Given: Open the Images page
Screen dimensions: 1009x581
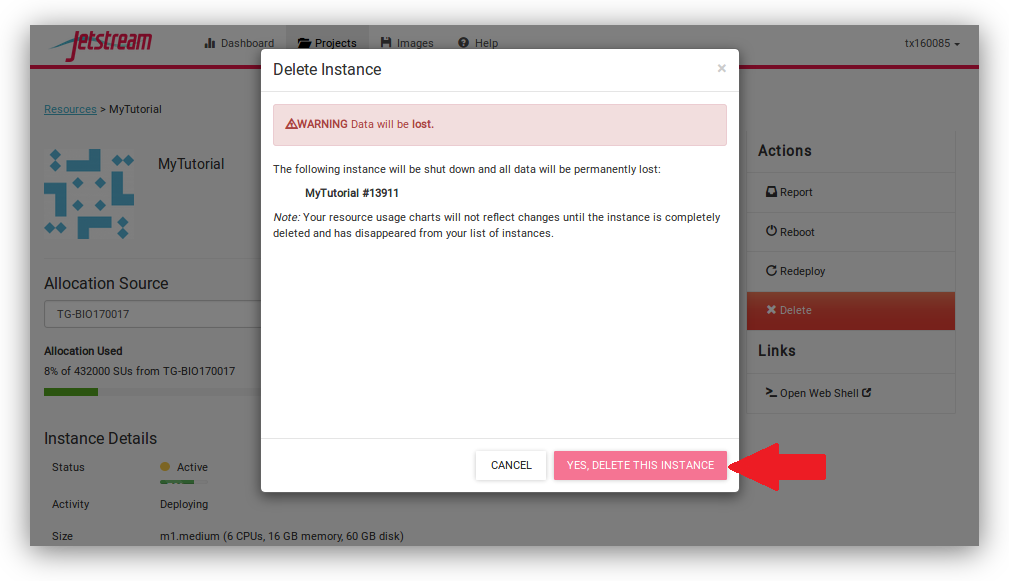Looking at the screenshot, I should (x=407, y=43).
